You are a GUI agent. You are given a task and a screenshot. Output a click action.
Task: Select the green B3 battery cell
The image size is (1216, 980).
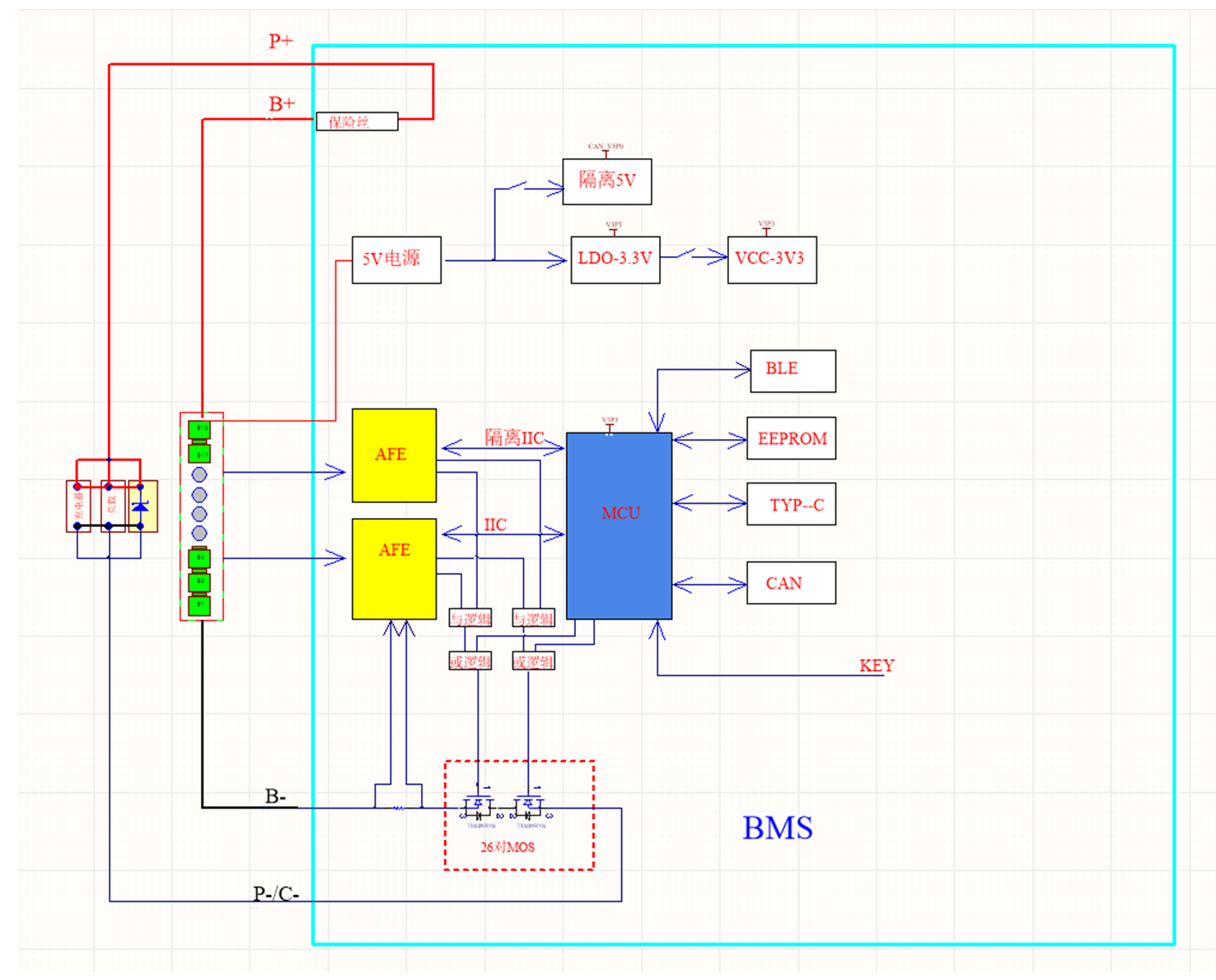[199, 558]
